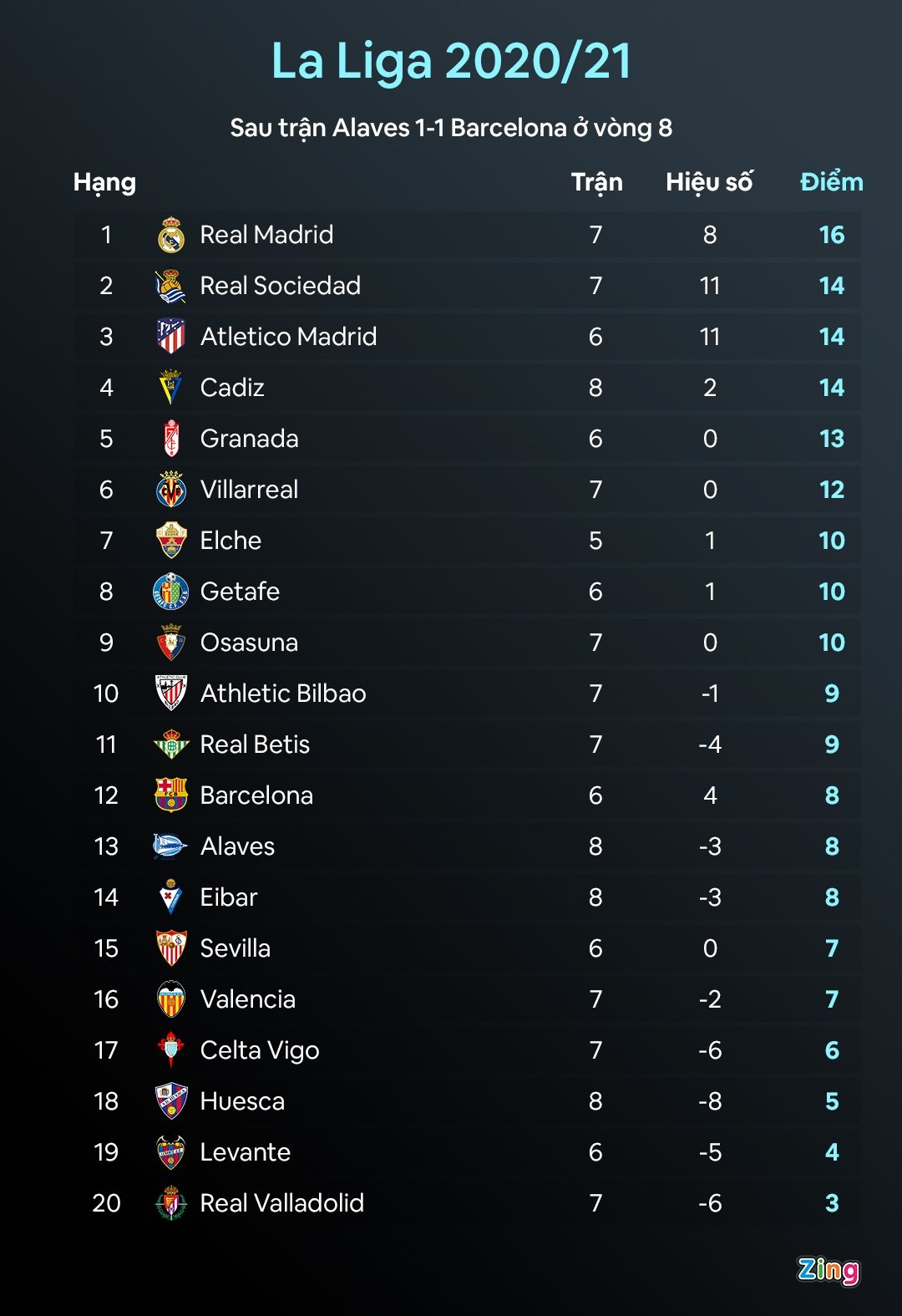Click the Real Betis club crest
Image resolution: width=902 pixels, height=1316 pixels.
click(x=171, y=744)
